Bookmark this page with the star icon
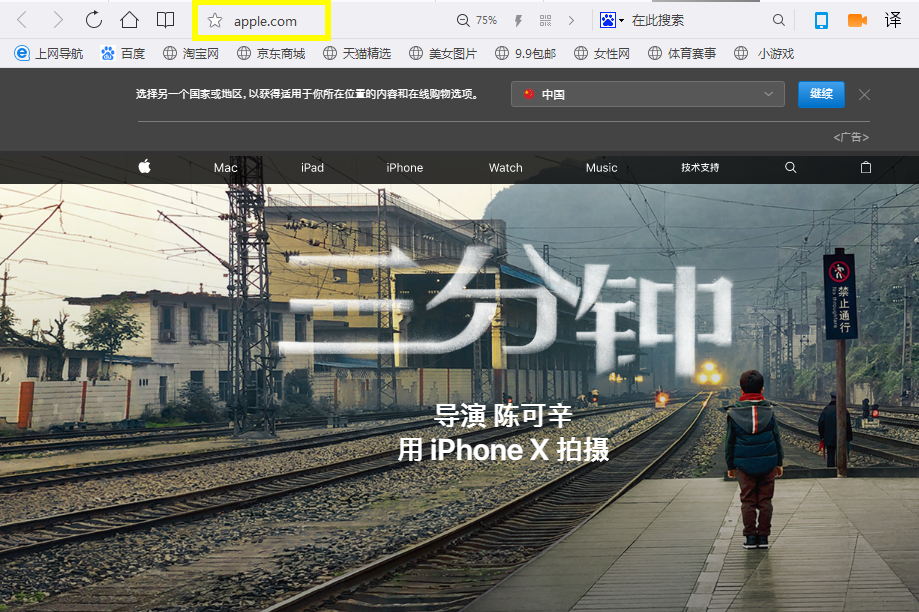This screenshot has width=919, height=612. pyautogui.click(x=214, y=21)
